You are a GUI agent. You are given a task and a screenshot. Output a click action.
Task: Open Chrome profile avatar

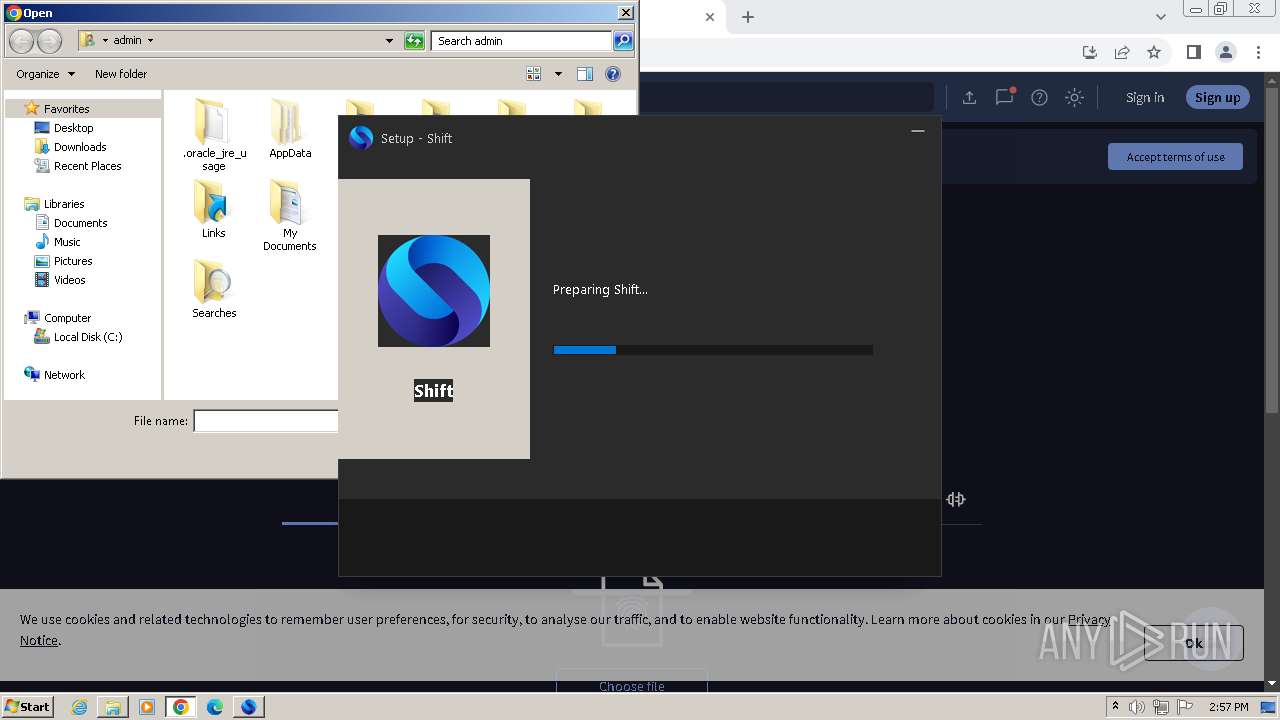(1225, 52)
